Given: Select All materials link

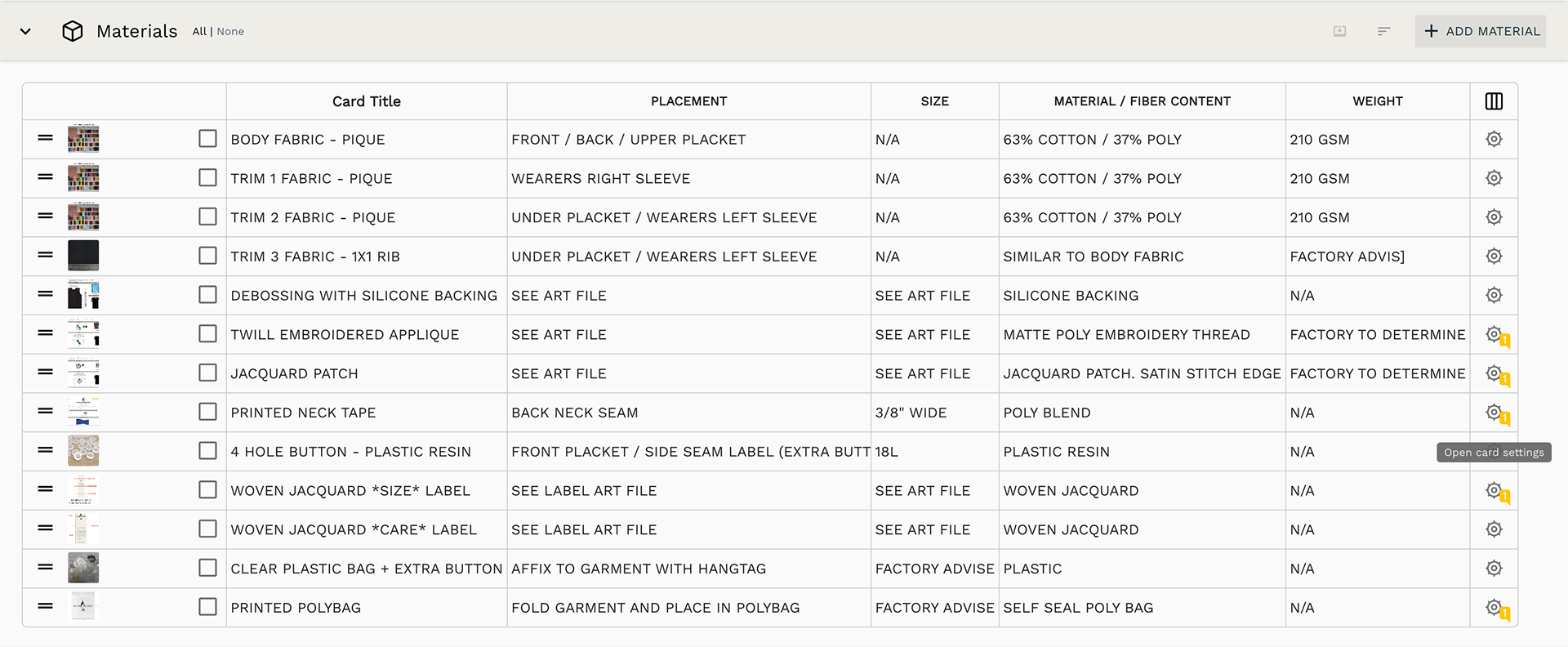Looking at the screenshot, I should pos(199,31).
